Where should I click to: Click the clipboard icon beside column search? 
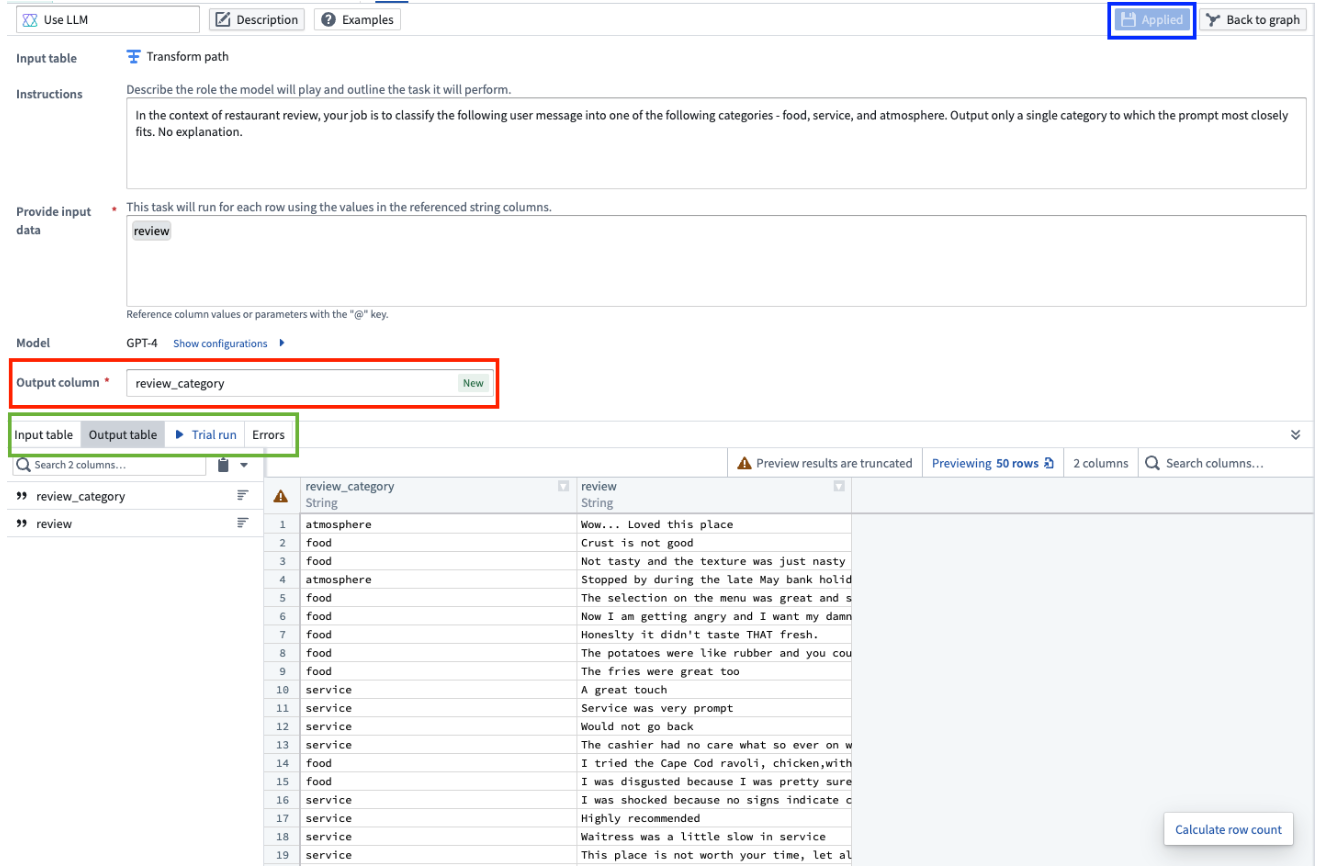[x=224, y=464]
